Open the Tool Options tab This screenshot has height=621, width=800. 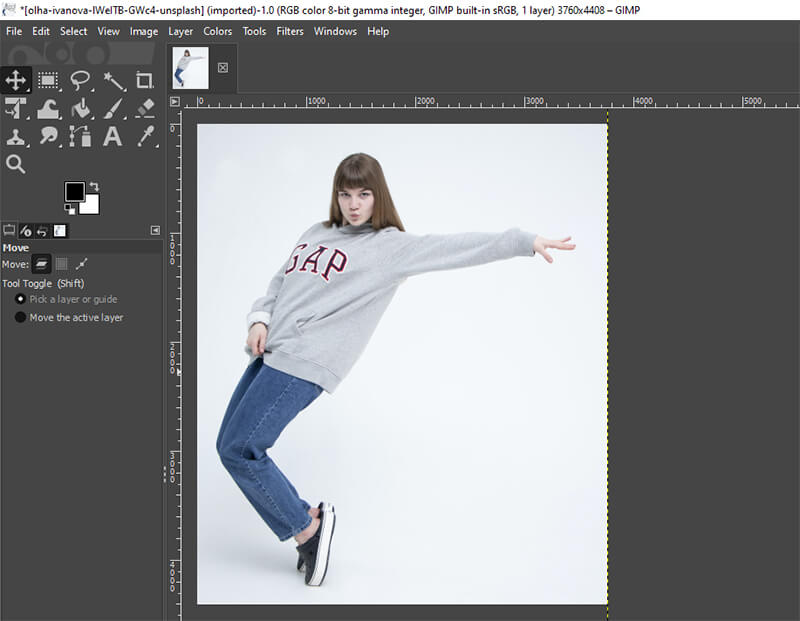click(9, 231)
